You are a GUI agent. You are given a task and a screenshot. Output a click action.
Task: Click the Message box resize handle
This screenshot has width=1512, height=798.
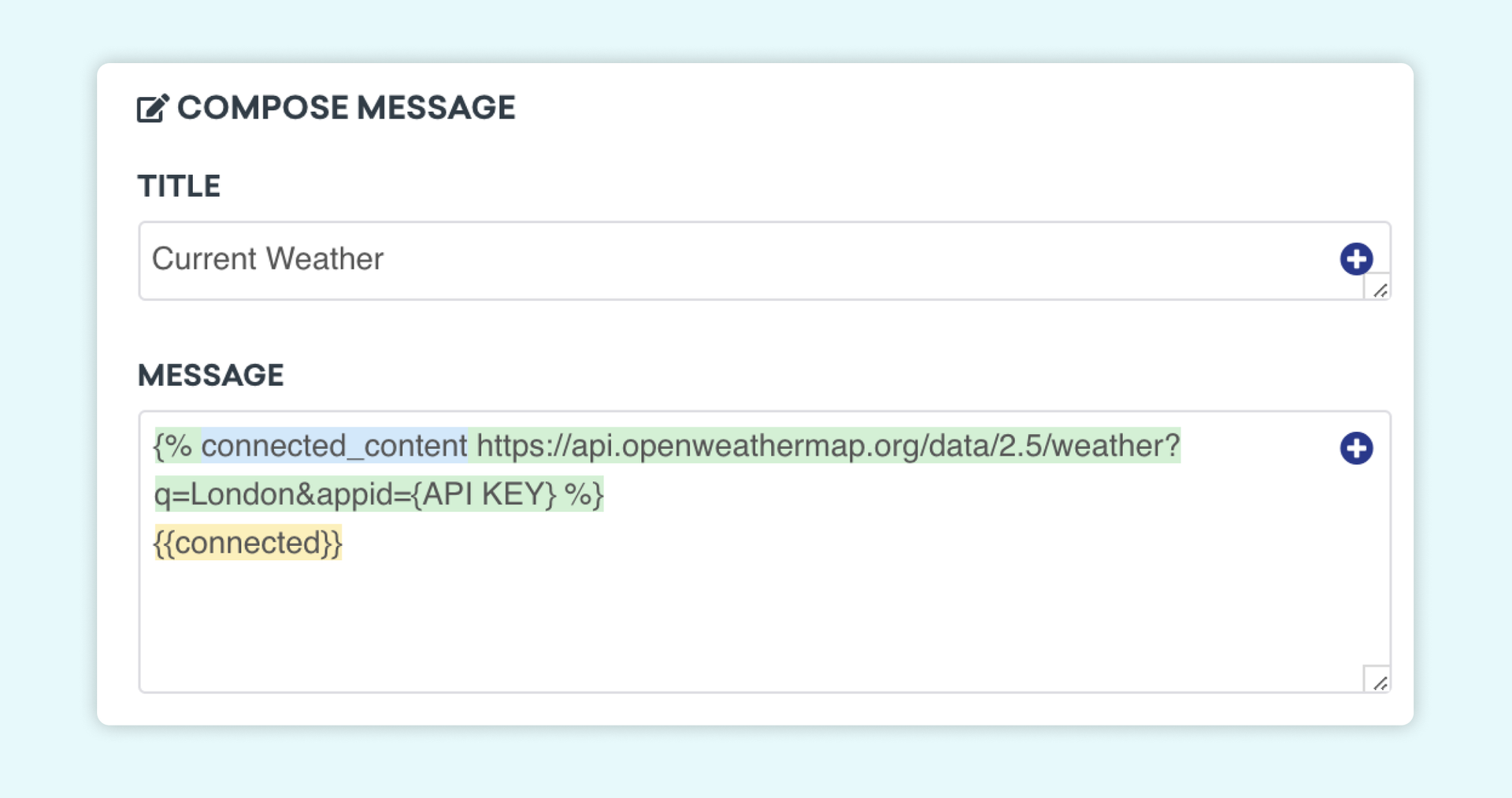1379,681
